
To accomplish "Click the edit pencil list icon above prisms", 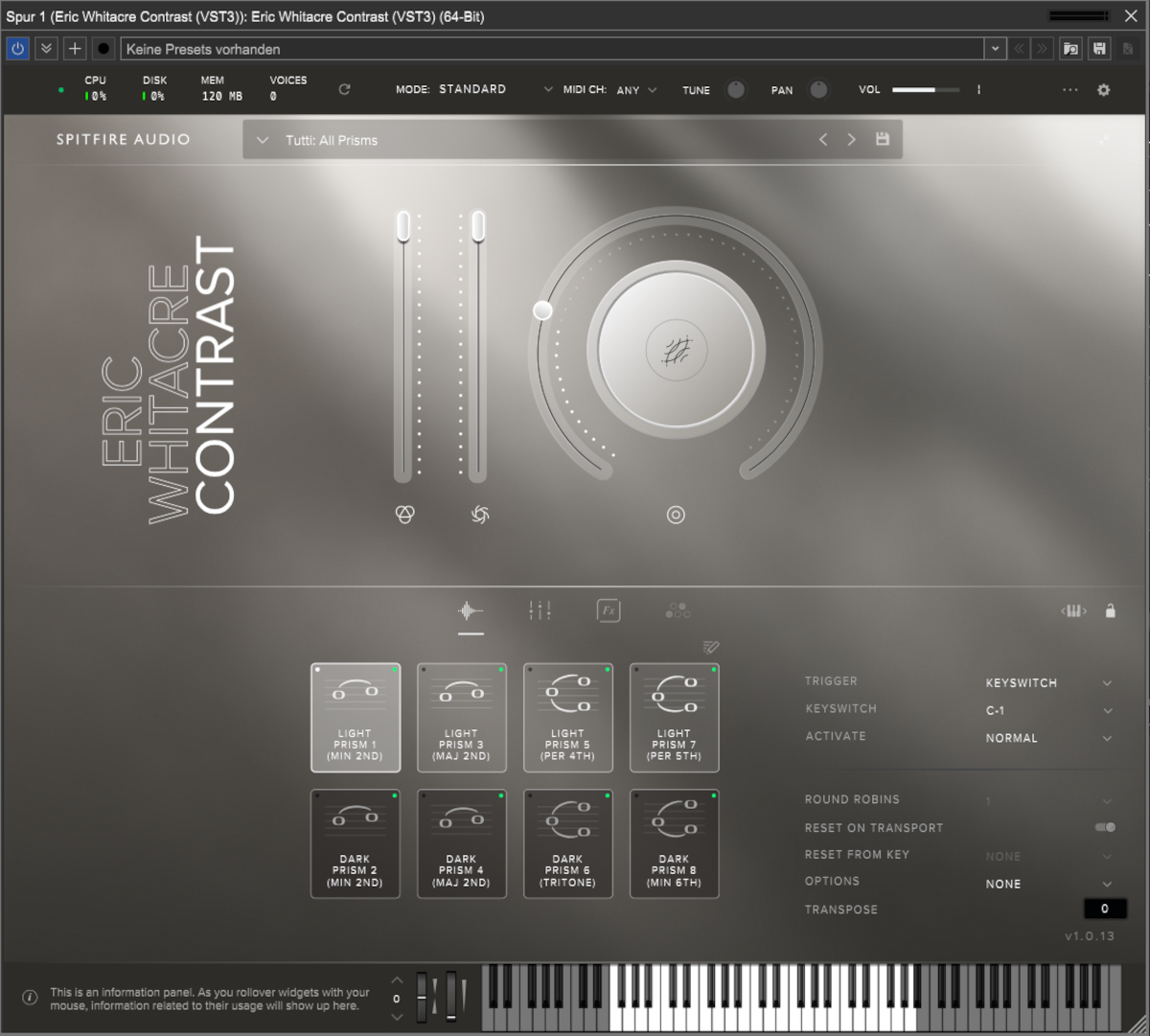I will pyautogui.click(x=710, y=647).
